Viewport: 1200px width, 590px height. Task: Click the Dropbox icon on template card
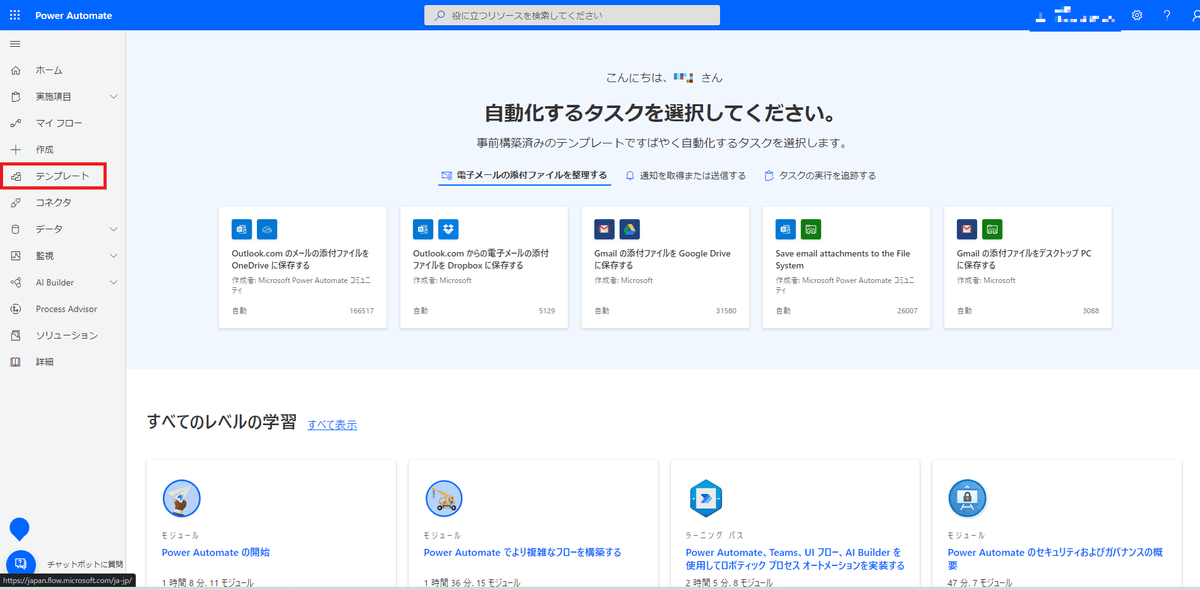click(448, 229)
